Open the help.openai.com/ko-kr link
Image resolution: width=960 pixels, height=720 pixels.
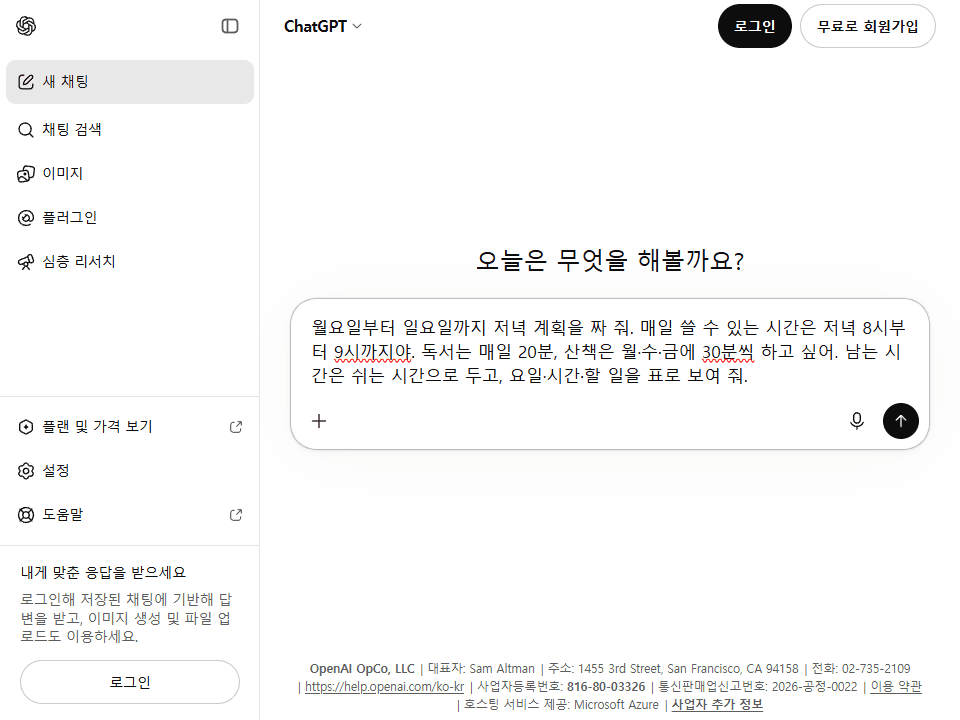pos(384,687)
